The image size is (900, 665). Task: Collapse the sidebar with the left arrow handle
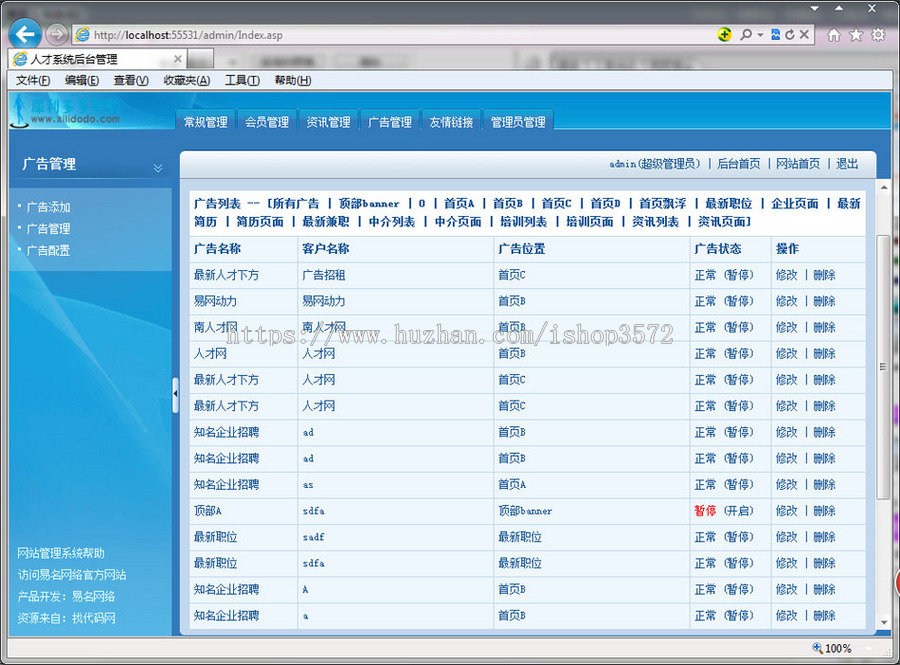pyautogui.click(x=176, y=394)
